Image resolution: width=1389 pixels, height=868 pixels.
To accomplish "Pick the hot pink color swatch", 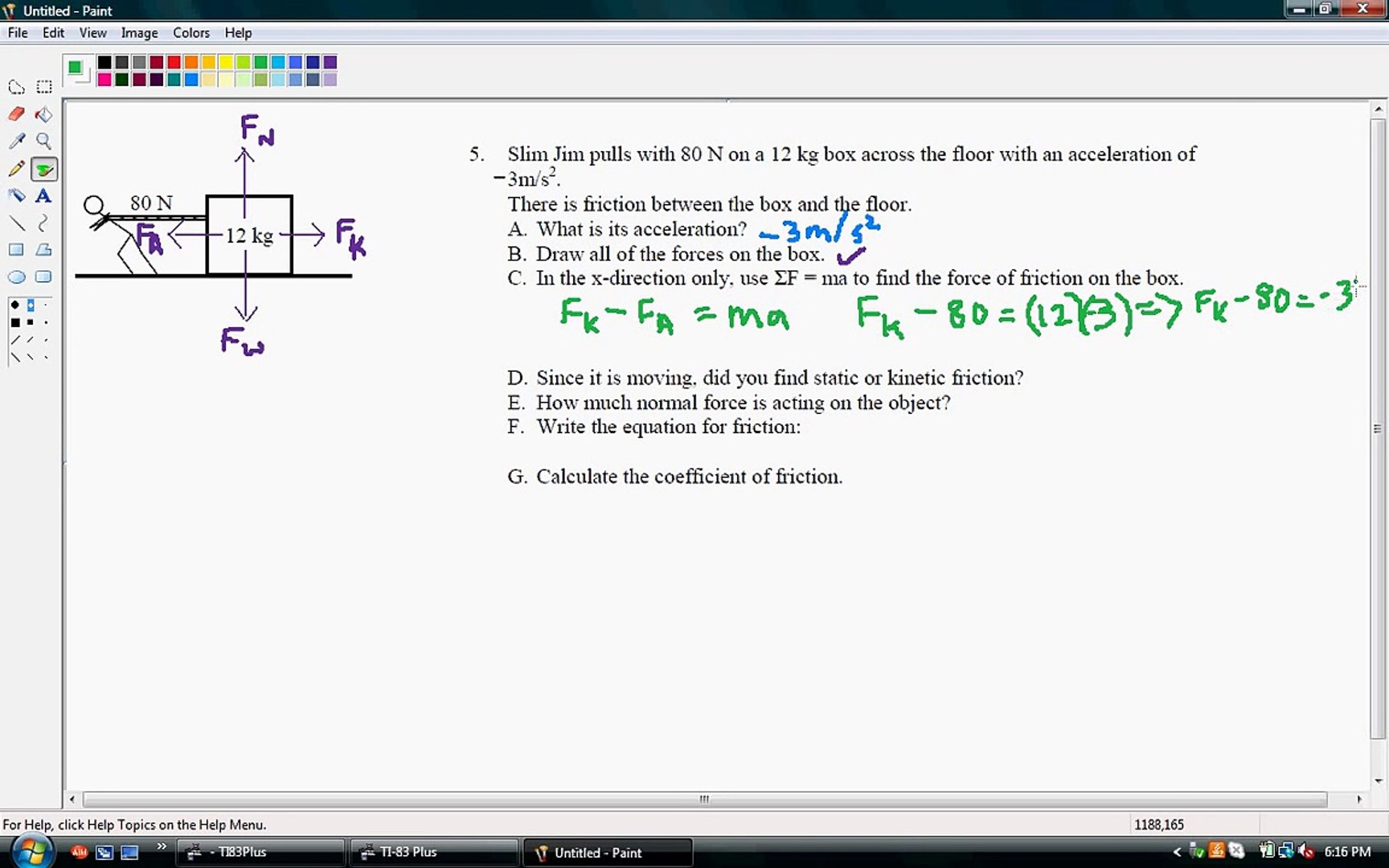I will pos(104,80).
